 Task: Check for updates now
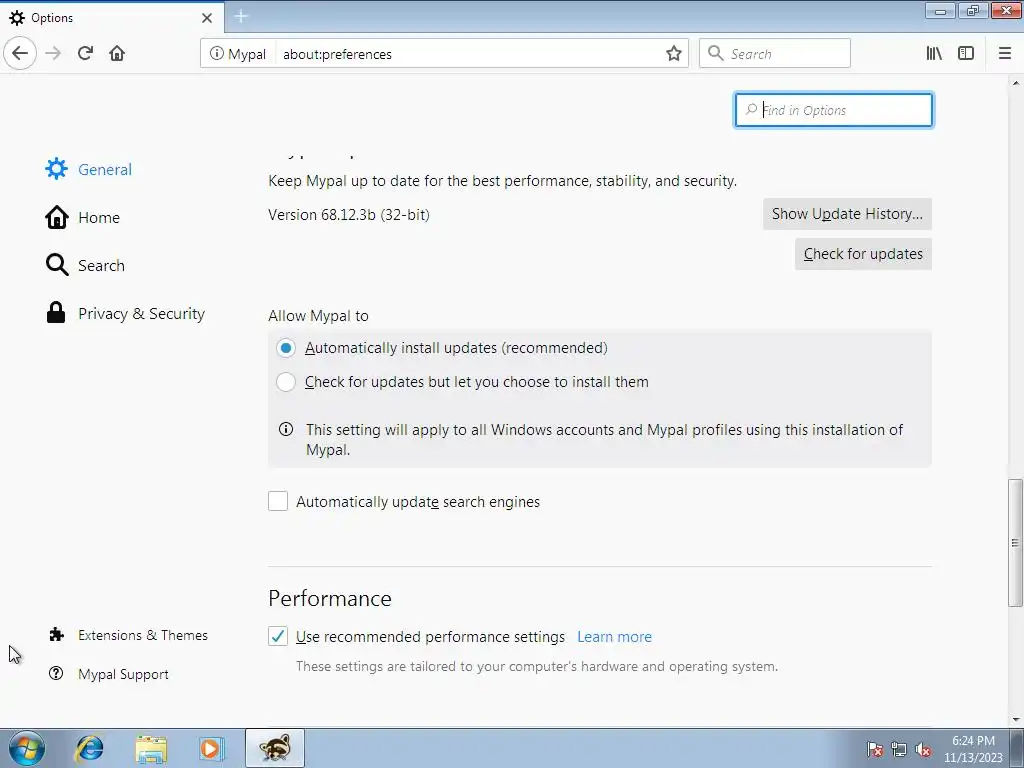point(863,254)
